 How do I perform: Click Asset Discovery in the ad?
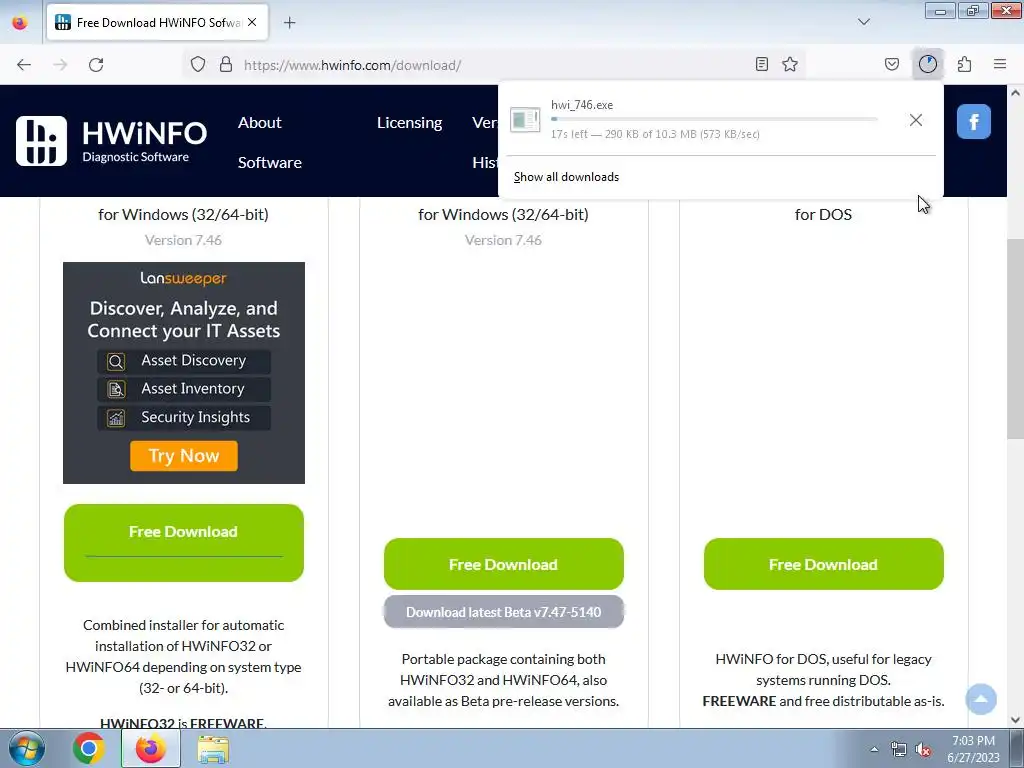184,361
